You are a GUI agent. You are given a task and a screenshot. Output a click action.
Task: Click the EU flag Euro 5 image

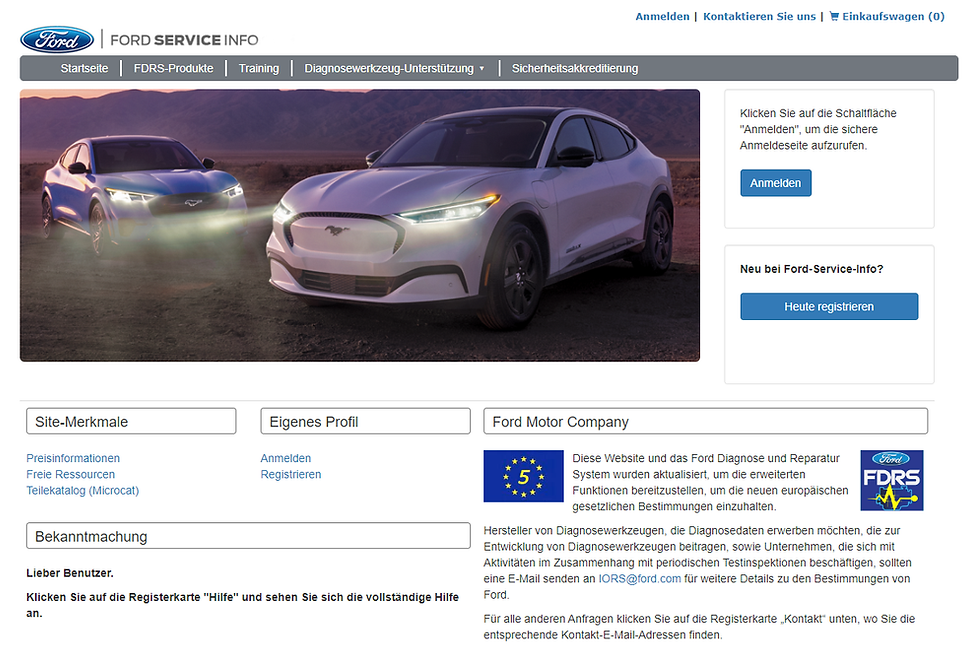(x=523, y=476)
